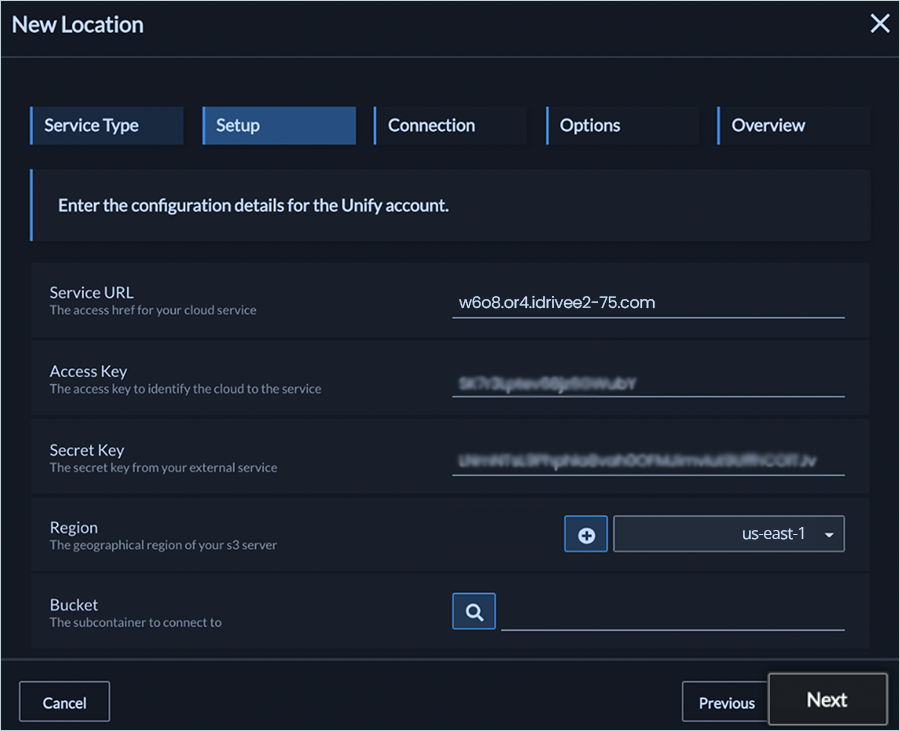Click the empty Bucket text field
The image size is (900, 731).
[672, 614]
